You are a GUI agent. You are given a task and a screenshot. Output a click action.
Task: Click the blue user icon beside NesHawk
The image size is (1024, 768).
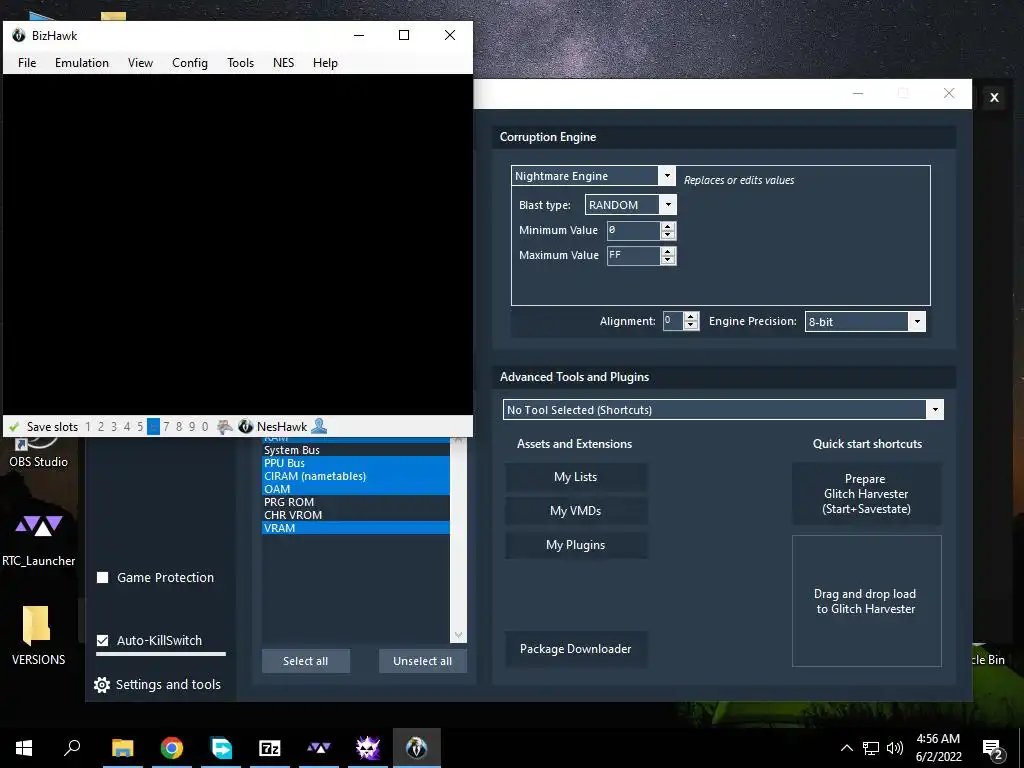click(x=319, y=426)
